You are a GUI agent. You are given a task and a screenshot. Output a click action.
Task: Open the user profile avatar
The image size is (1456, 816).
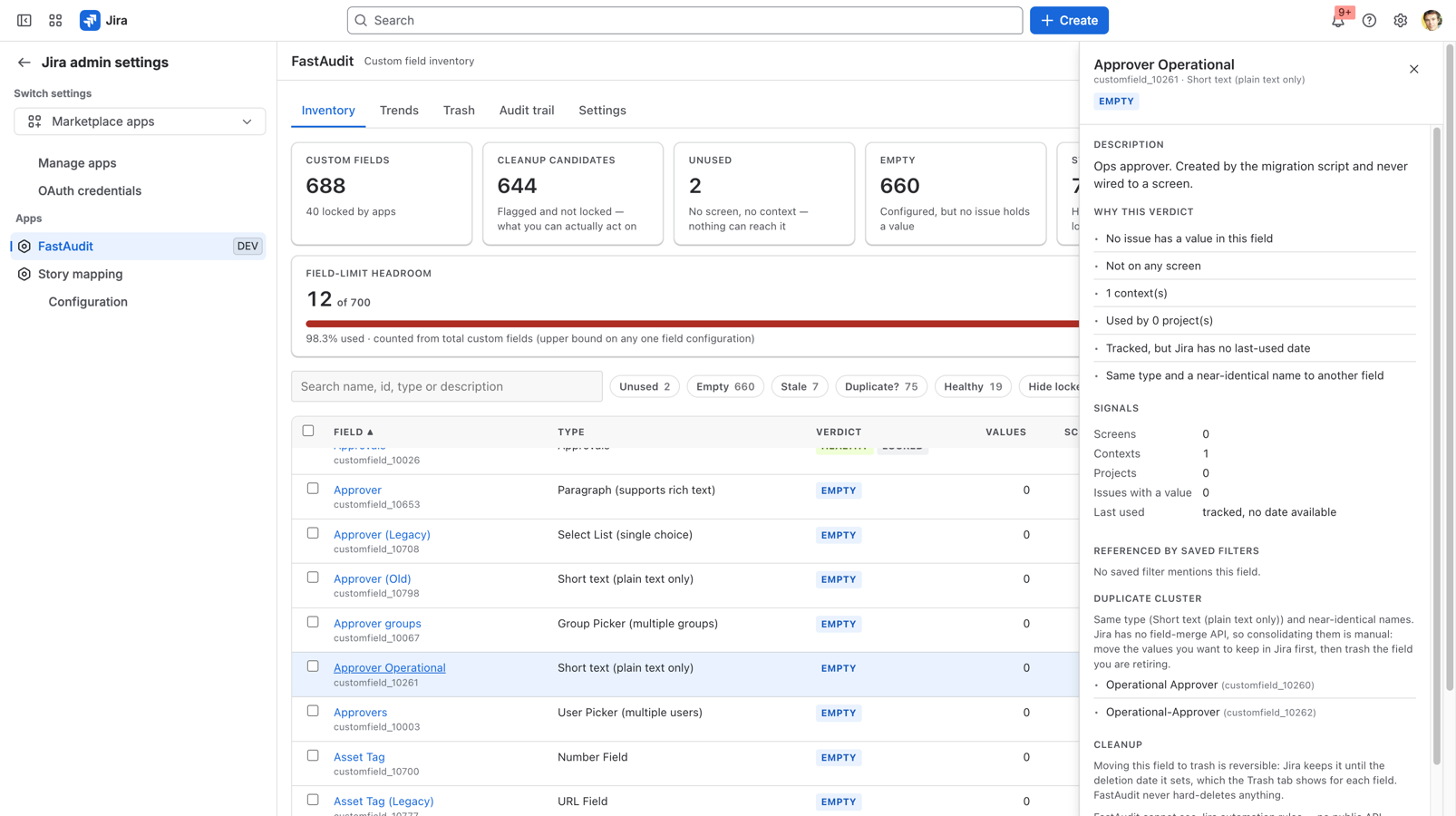(x=1432, y=20)
